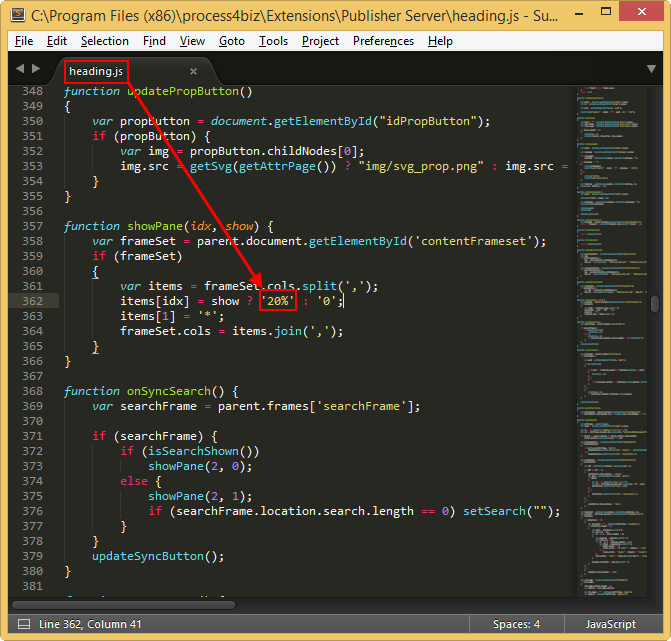Minimize the Sublime Text window

pos(579,14)
